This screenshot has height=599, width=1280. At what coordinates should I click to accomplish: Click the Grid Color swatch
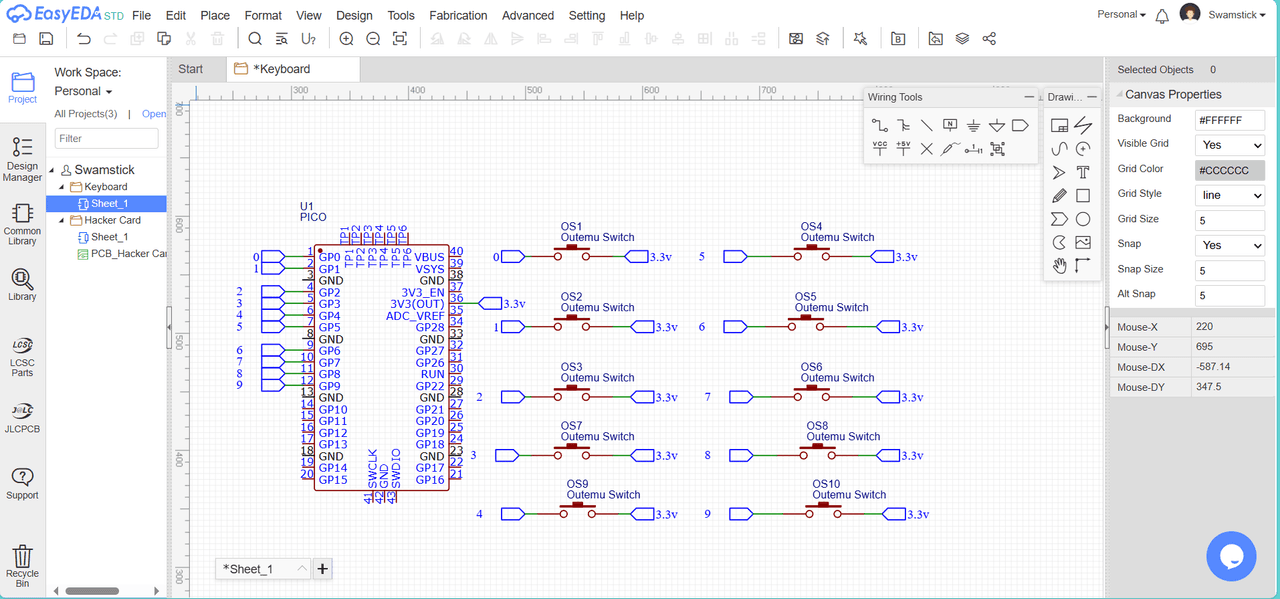[x=1230, y=170]
